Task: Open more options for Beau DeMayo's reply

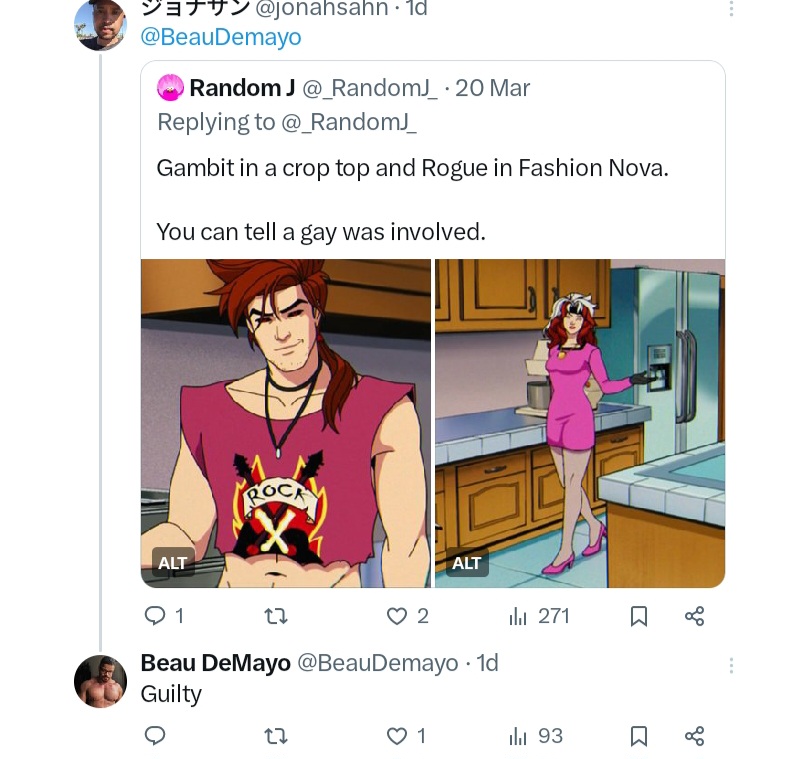Action: click(731, 665)
